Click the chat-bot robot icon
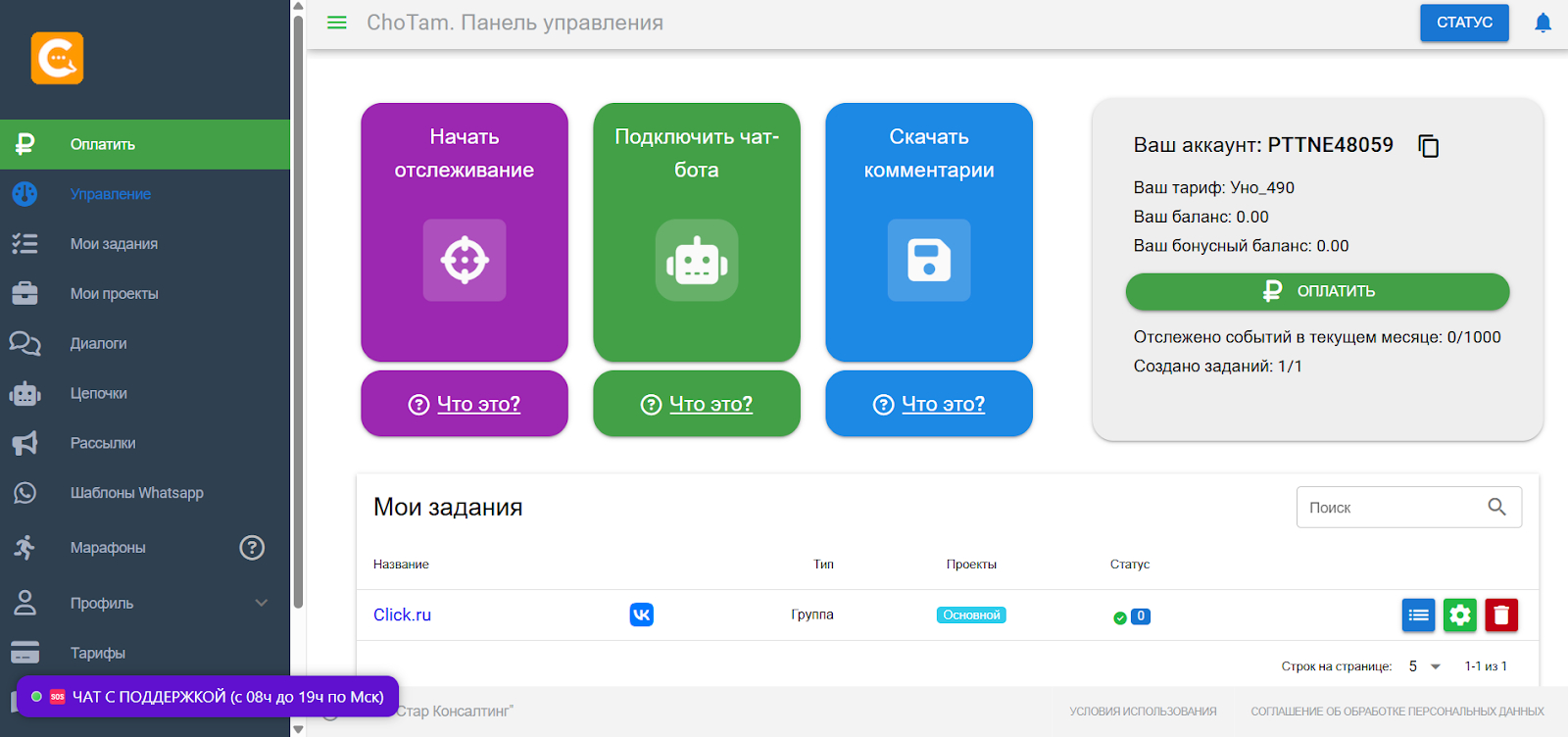 tap(697, 260)
